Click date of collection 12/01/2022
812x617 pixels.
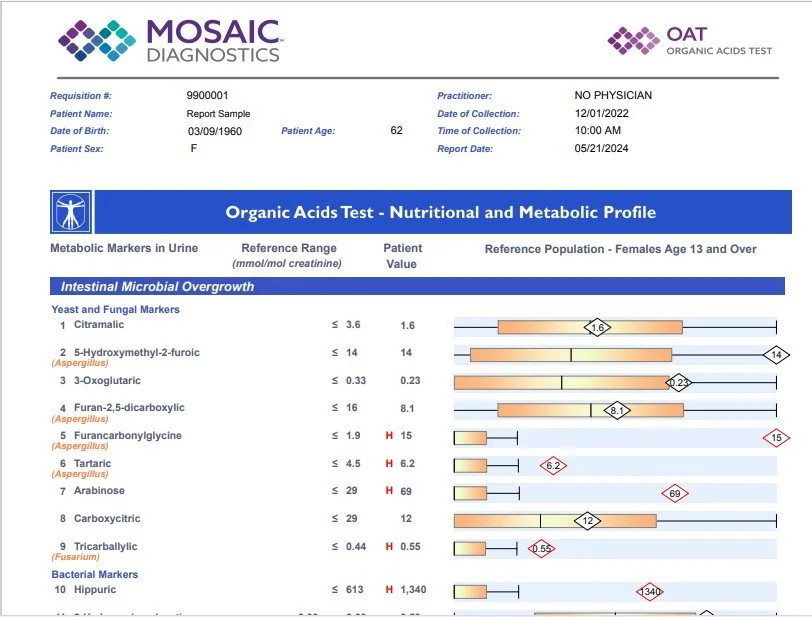click(x=602, y=113)
